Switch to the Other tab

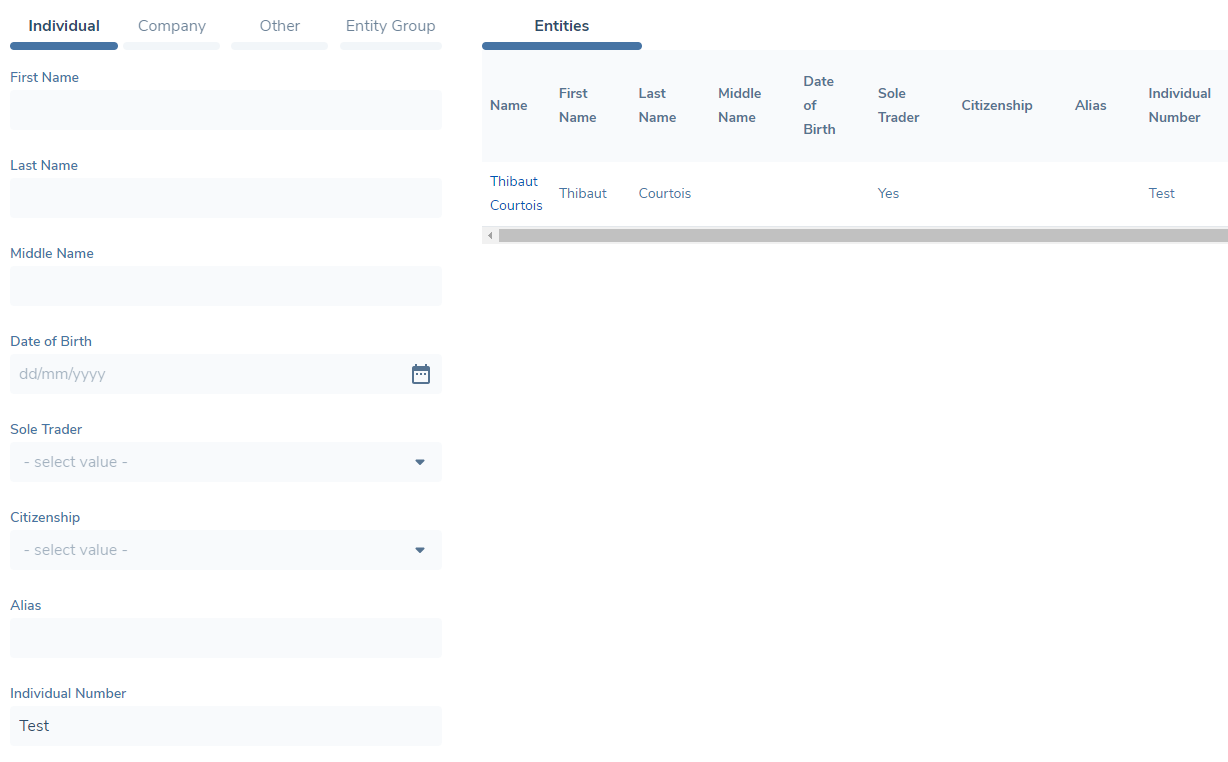pos(279,27)
